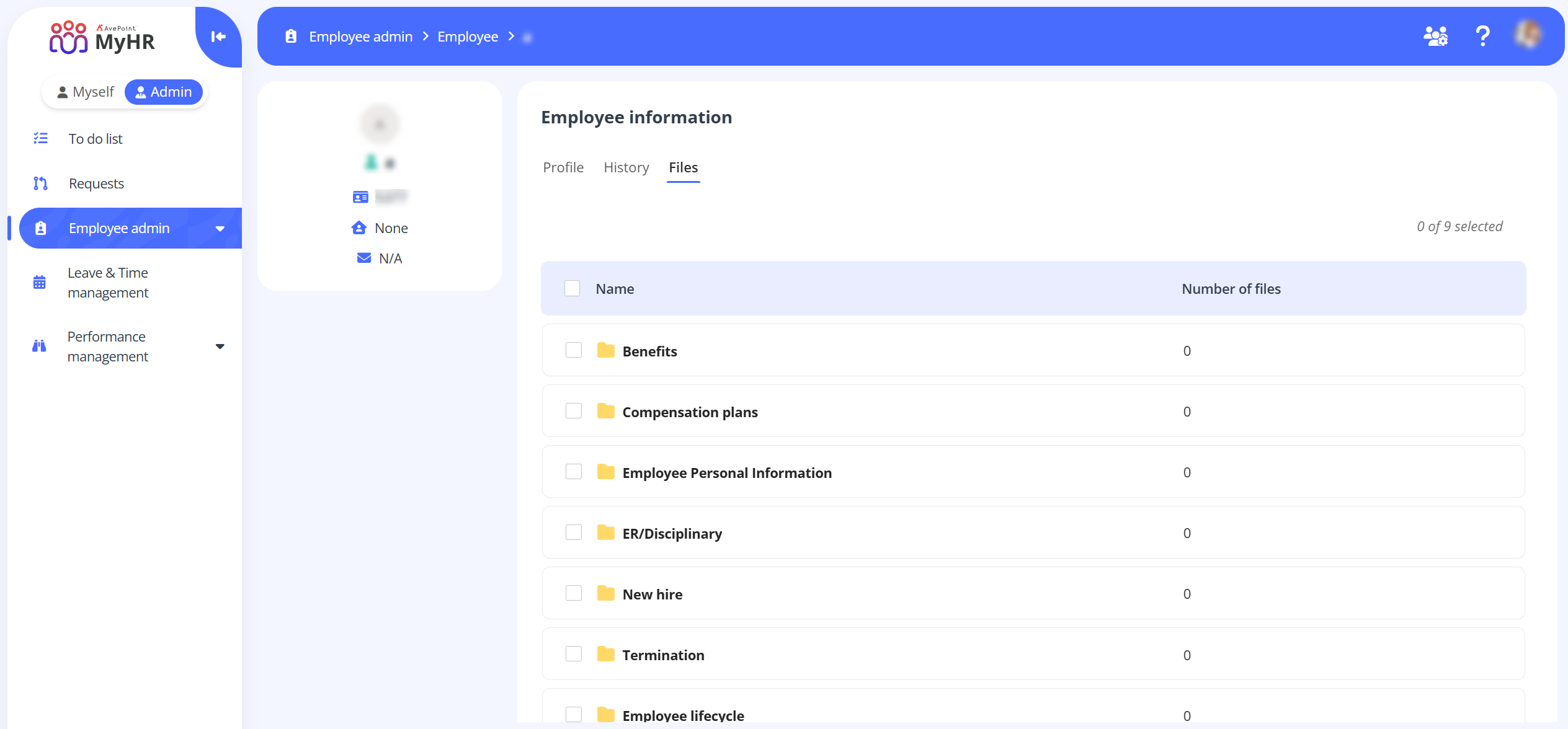Check the select-all checkbox beside Name
This screenshot has height=729, width=1568.
click(572, 289)
